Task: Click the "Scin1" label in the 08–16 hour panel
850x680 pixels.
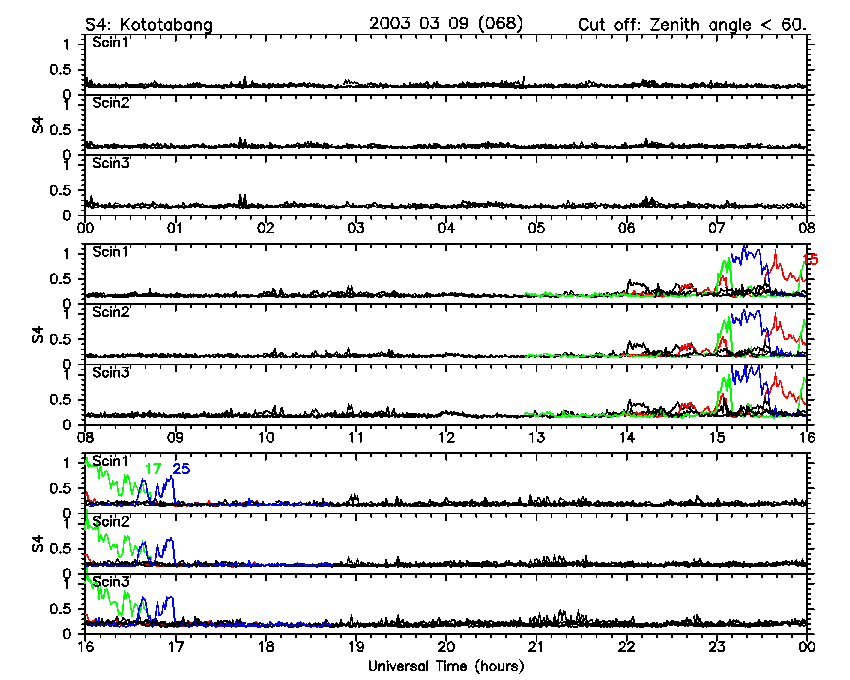Action: (x=111, y=252)
